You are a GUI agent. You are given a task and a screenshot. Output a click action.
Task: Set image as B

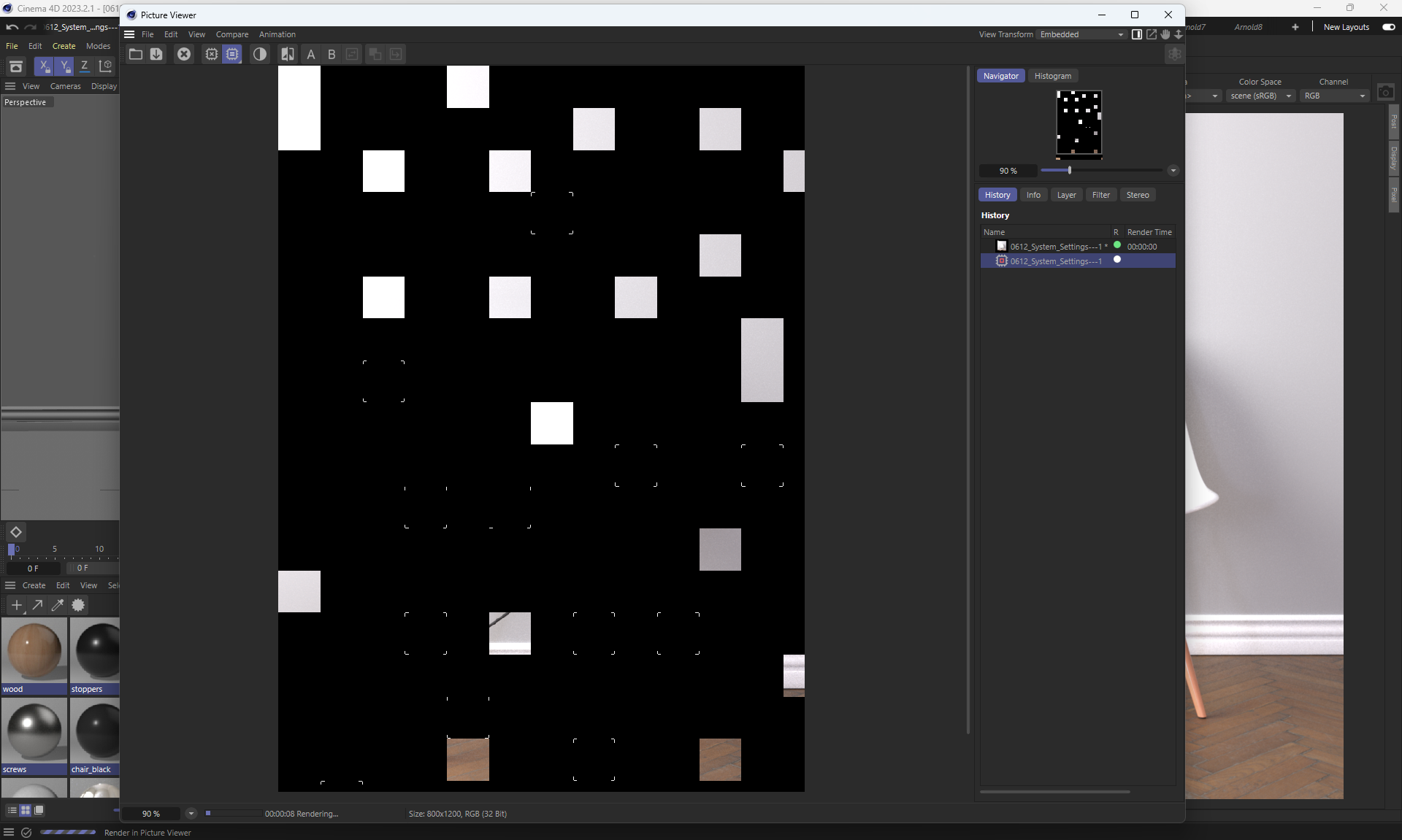[332, 54]
